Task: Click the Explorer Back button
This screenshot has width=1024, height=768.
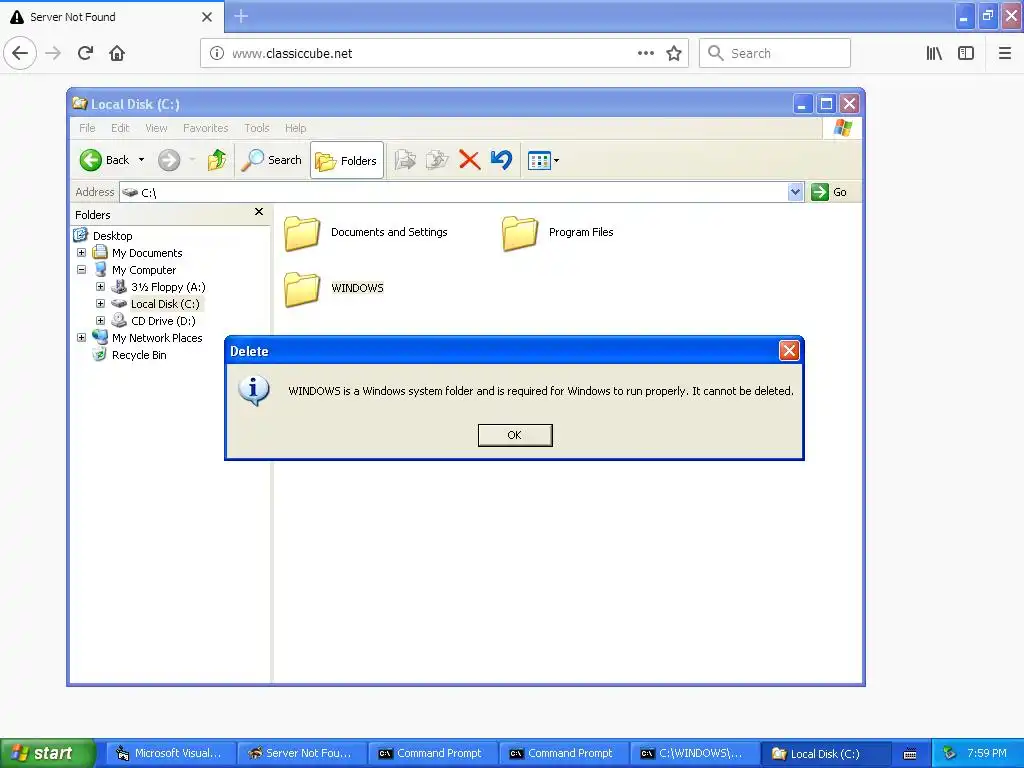Action: 104,160
